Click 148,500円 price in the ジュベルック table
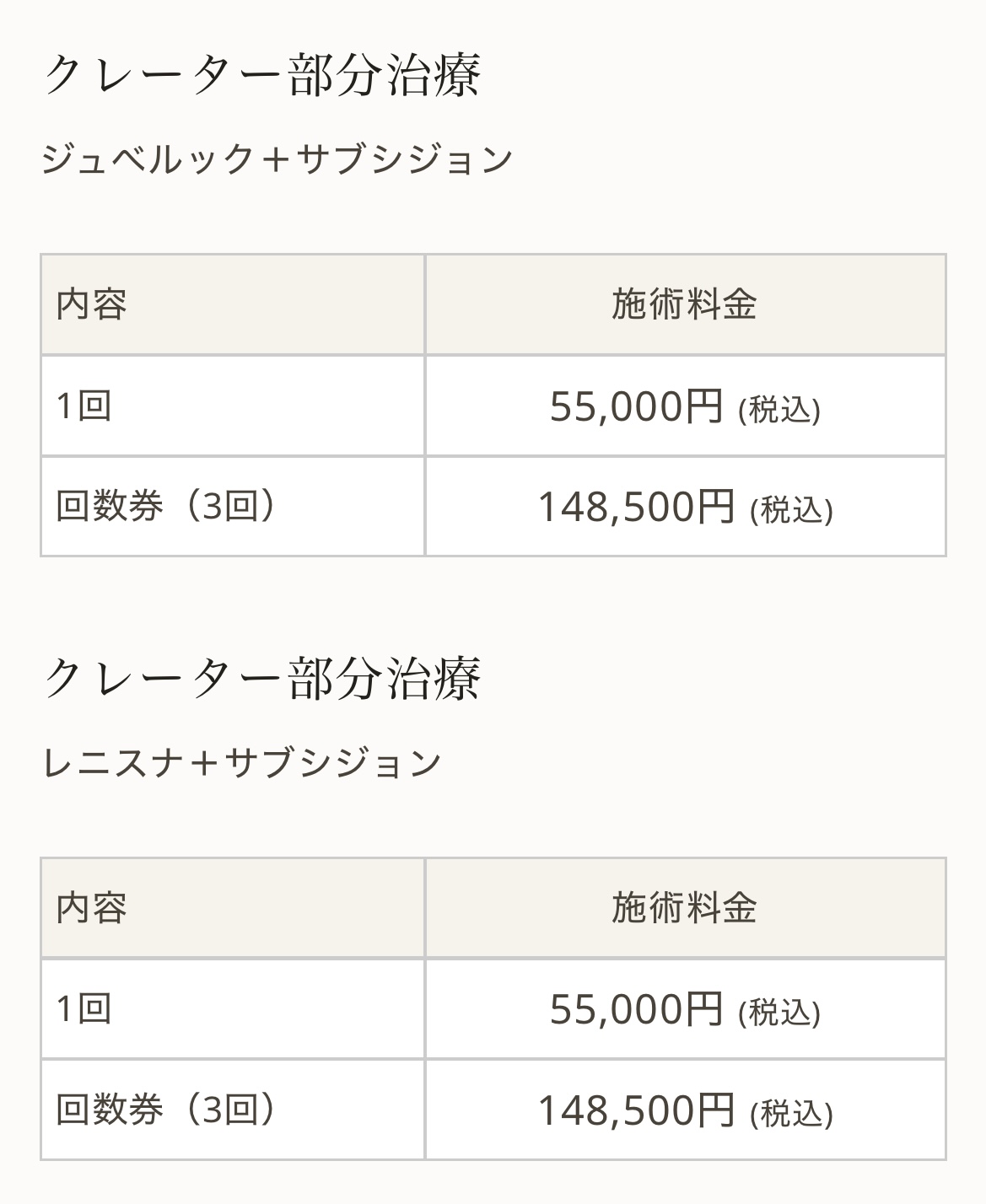The image size is (986, 1204). (636, 508)
